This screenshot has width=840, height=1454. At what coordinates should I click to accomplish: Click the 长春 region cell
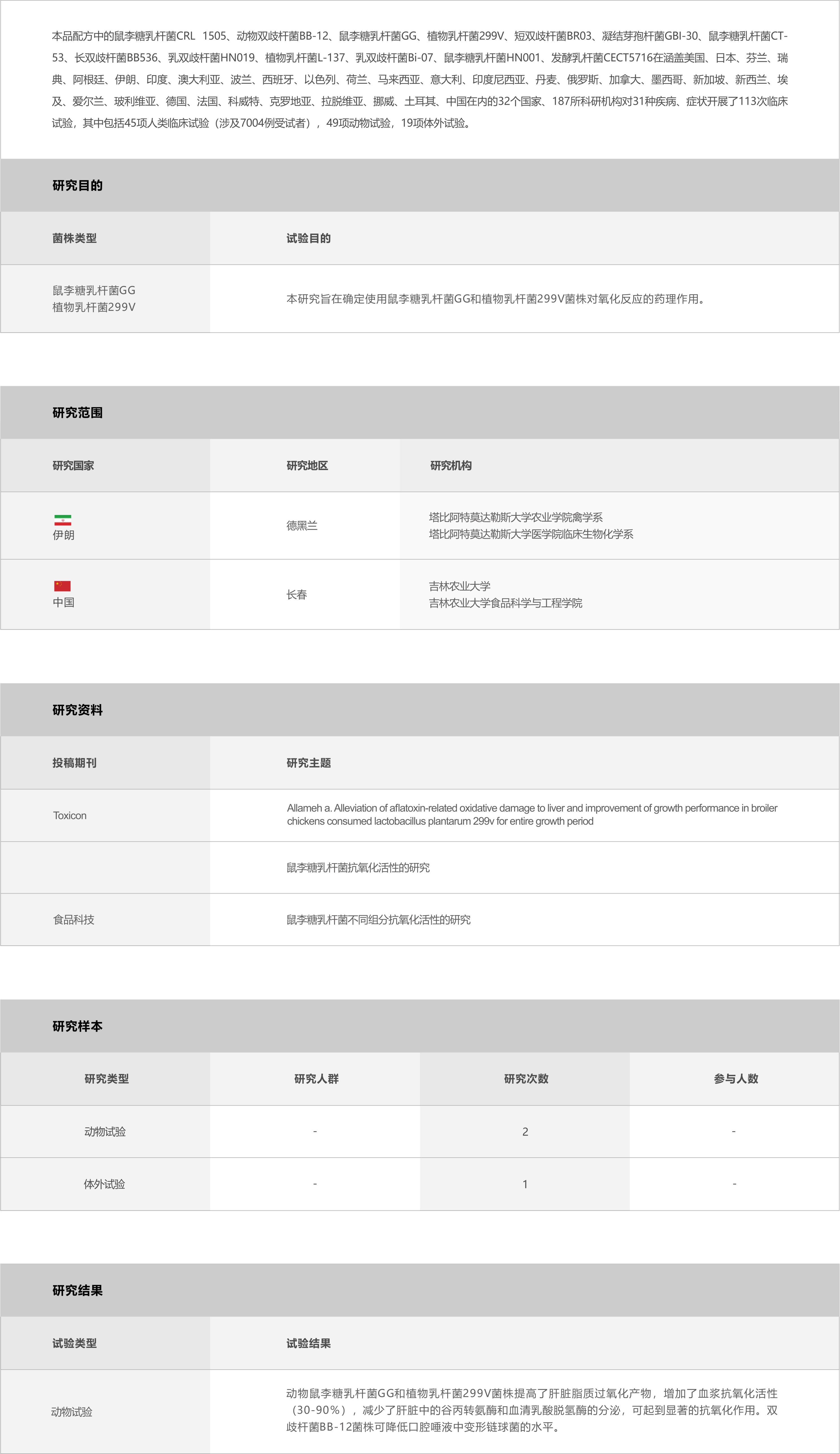pyautogui.click(x=297, y=594)
